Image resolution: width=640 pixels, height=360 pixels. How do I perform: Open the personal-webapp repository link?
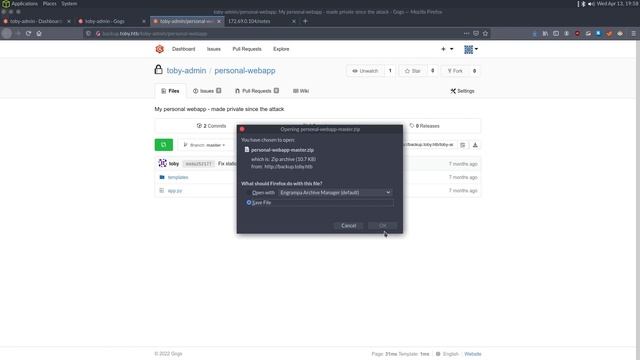click(244, 71)
